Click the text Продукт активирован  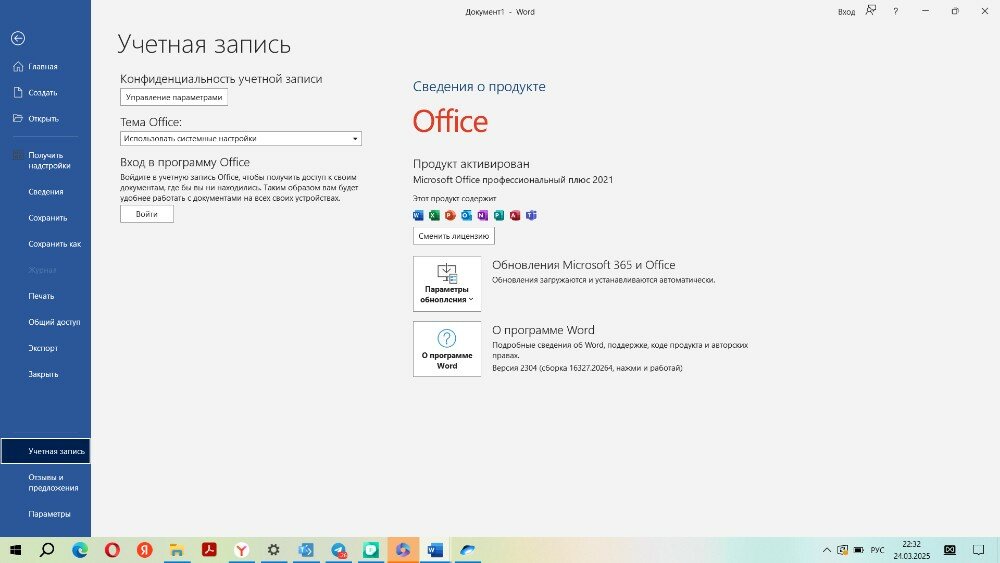[471, 164]
